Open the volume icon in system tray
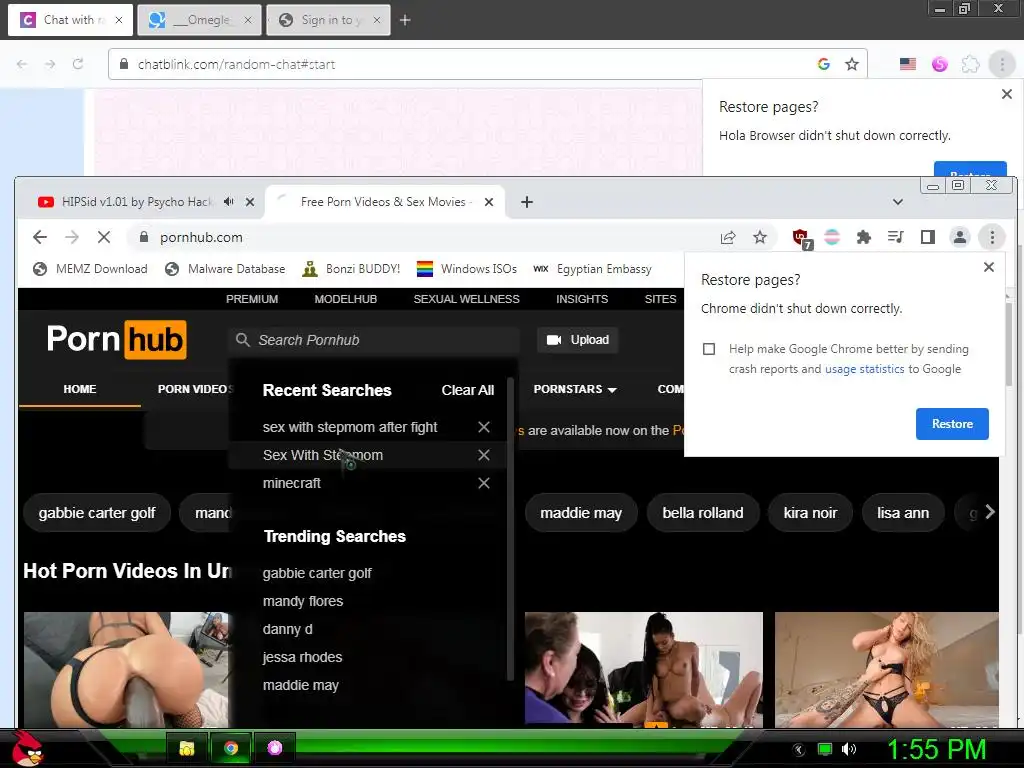 tap(848, 749)
